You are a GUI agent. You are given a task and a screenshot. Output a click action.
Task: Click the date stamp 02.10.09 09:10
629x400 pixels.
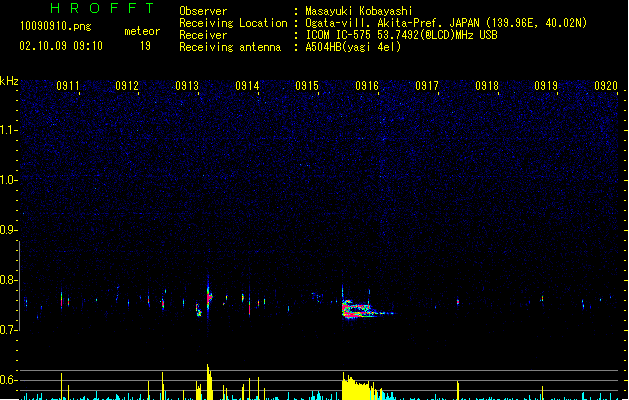(61, 46)
